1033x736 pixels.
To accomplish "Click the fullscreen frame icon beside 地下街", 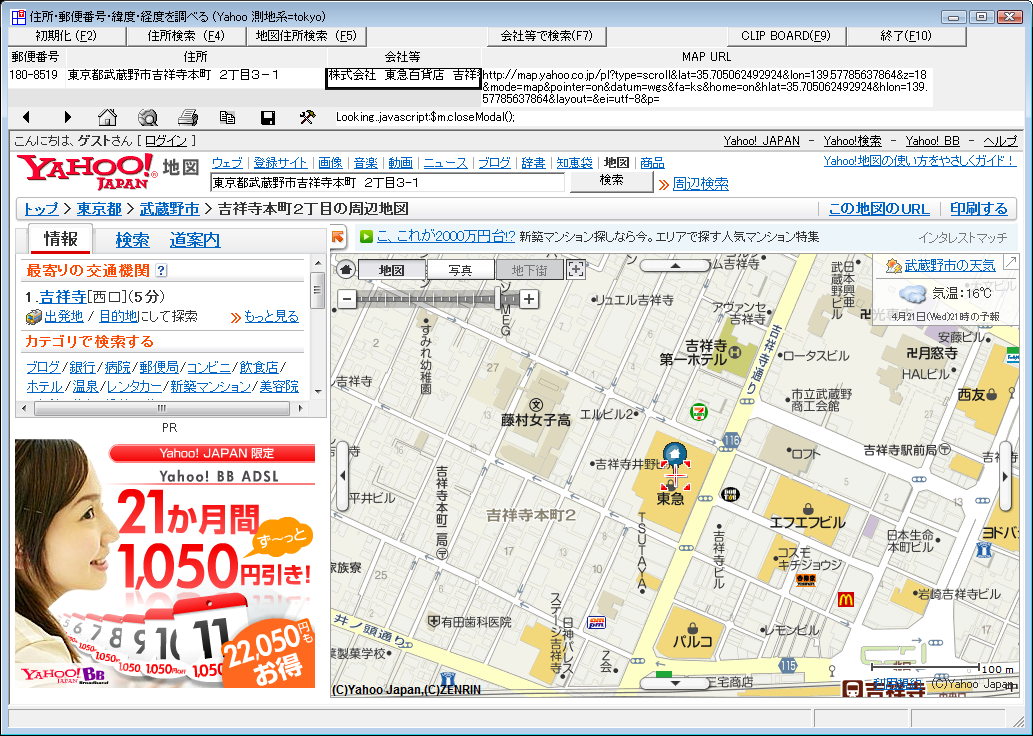I will 576,269.
